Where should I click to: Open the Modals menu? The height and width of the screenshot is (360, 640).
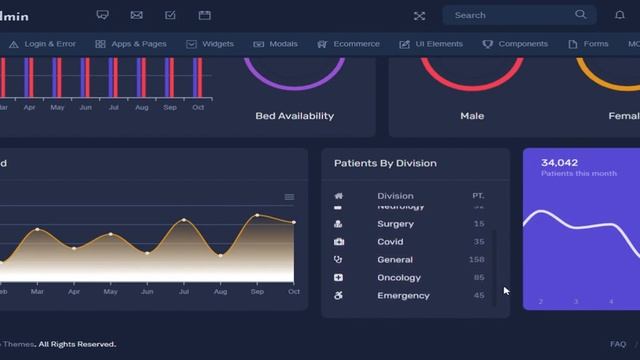pos(276,44)
